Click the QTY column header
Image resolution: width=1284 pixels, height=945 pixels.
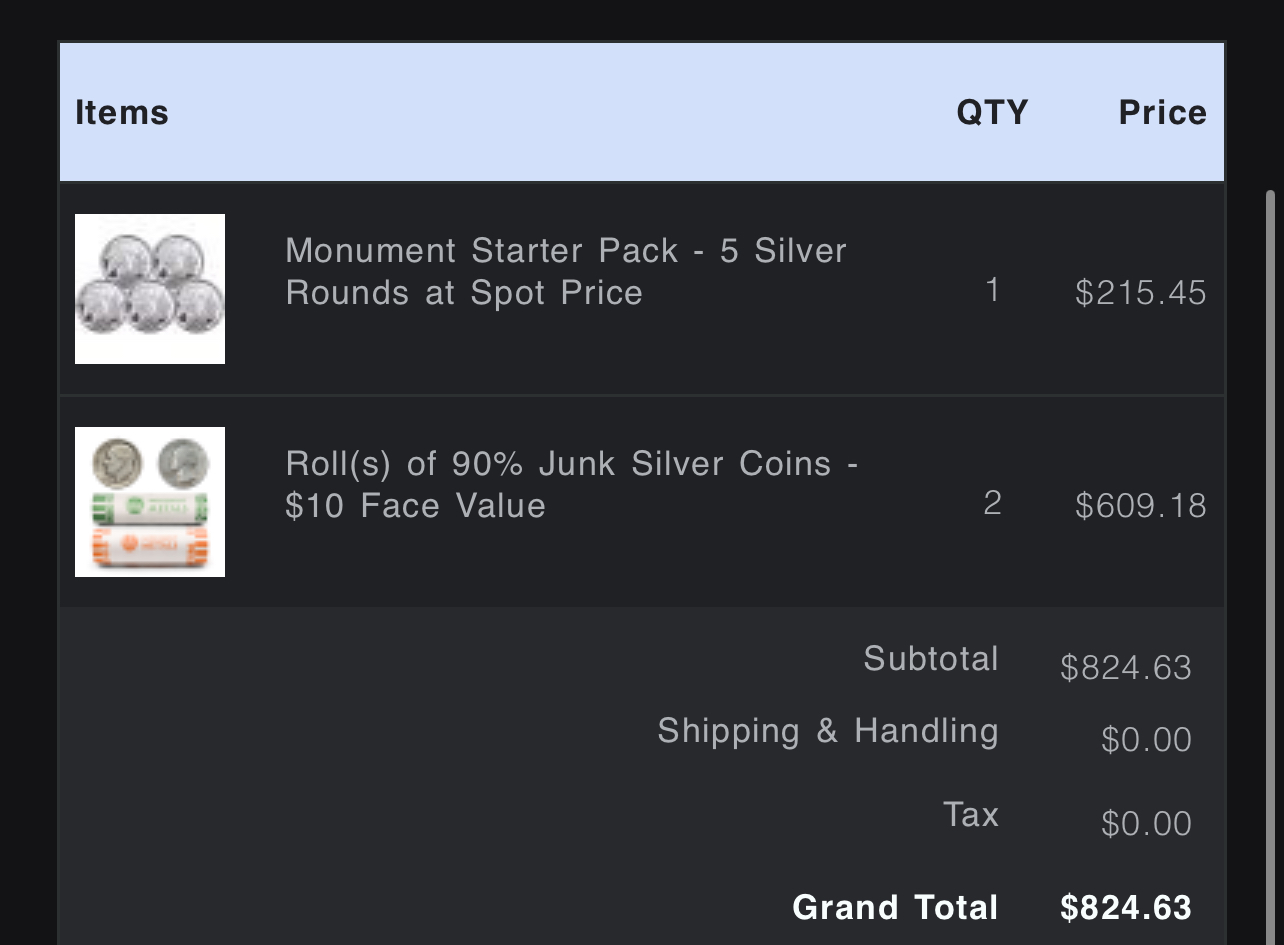(992, 112)
